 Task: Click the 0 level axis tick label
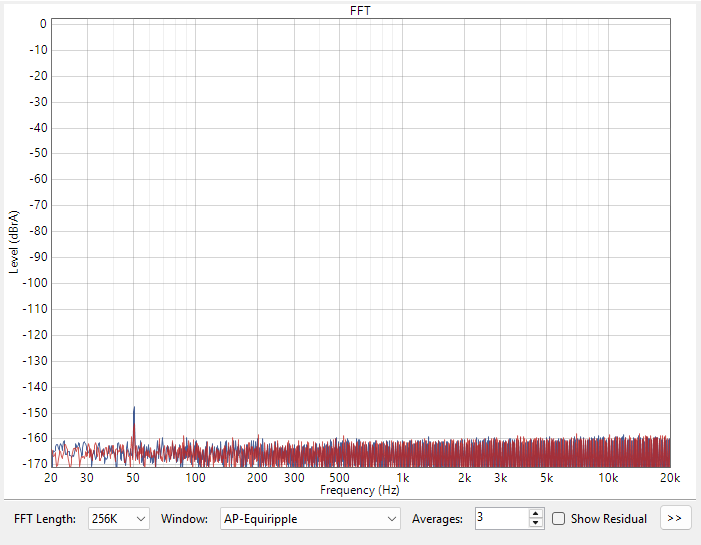click(x=43, y=24)
